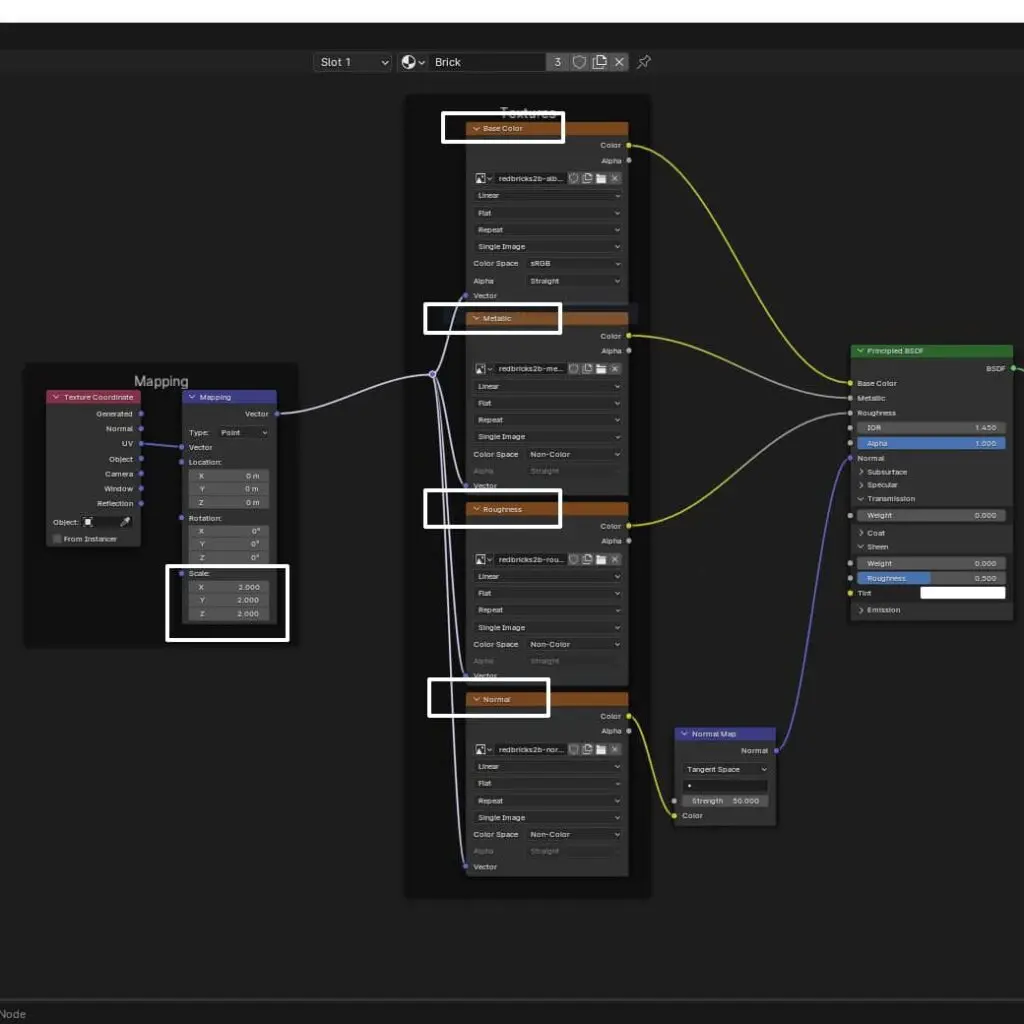Viewport: 1024px width, 1024px height.
Task: Expand the Specular panel
Action: pyautogui.click(x=861, y=485)
